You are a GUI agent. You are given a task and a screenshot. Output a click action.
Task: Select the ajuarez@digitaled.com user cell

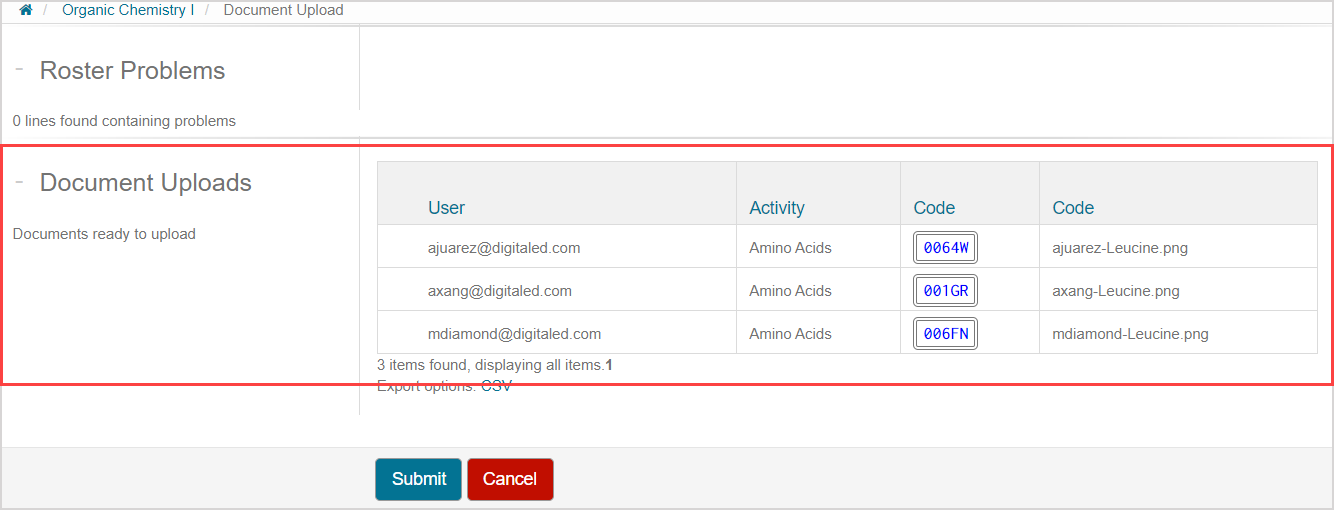click(504, 248)
